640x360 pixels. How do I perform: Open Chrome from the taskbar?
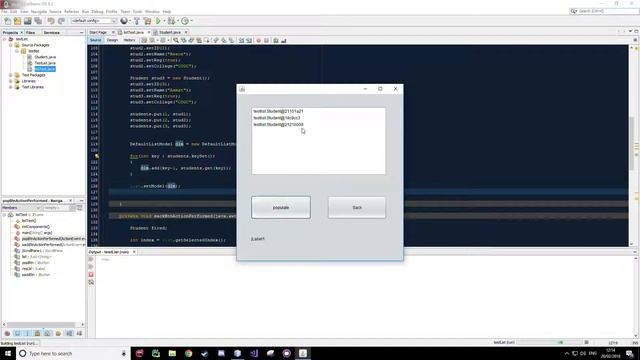click(188, 353)
